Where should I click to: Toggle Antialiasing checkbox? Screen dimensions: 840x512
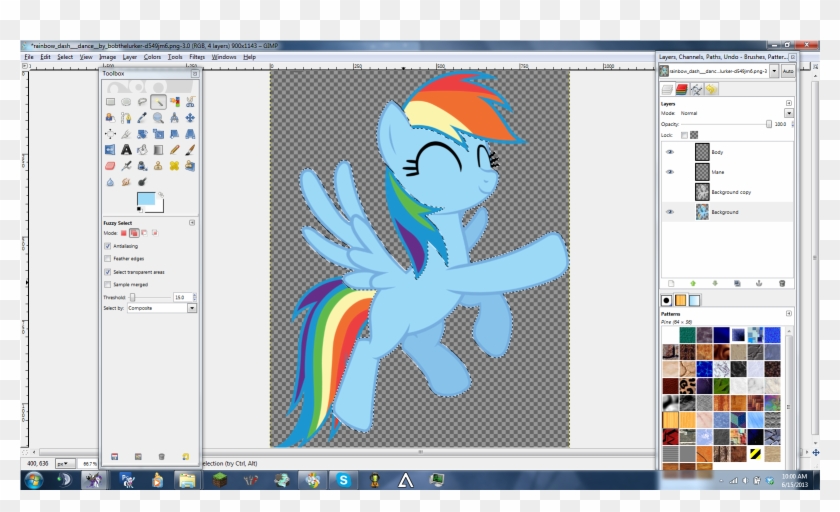(107, 246)
